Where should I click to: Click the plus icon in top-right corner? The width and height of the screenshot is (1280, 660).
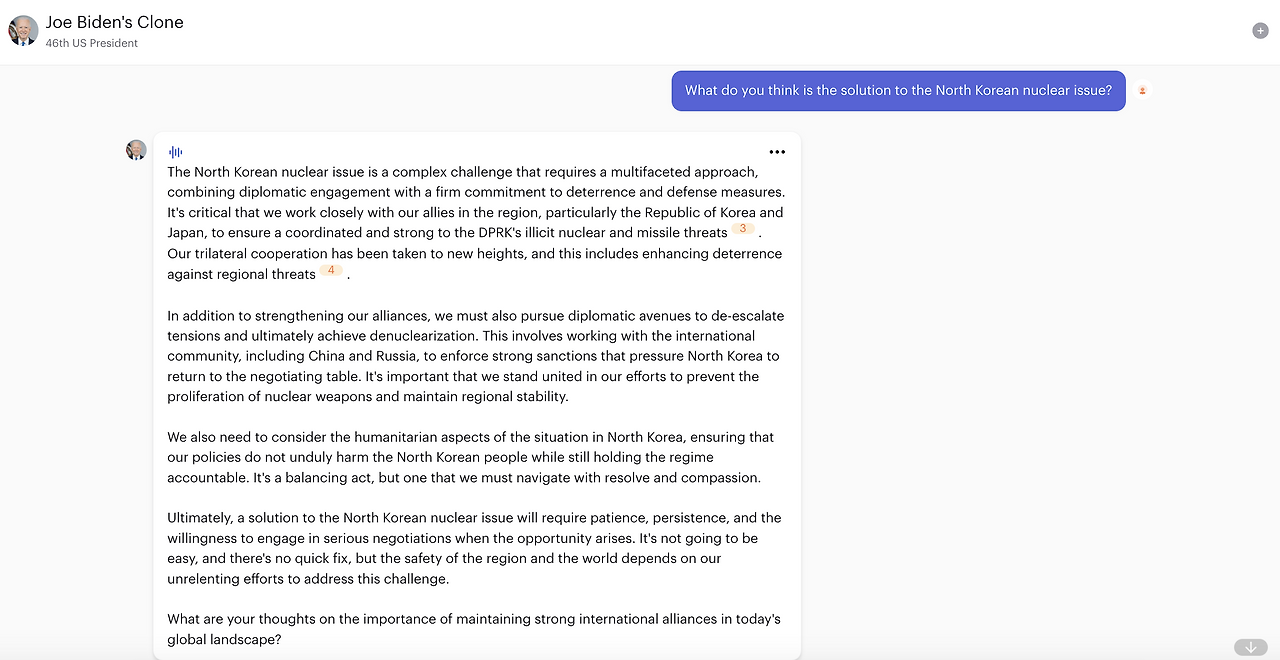point(1260,31)
